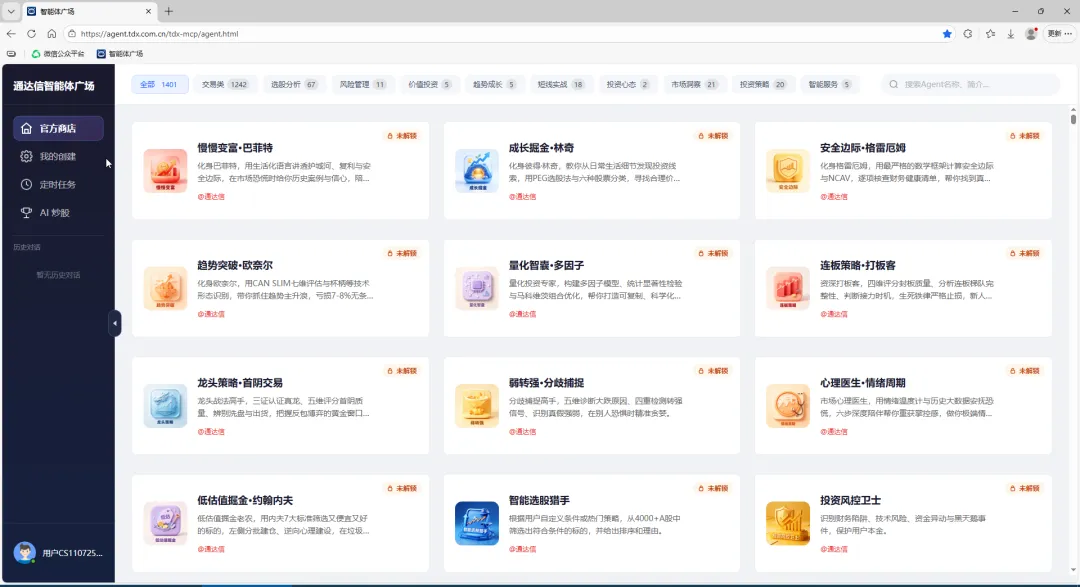The image size is (1080, 587).
Task: Open the browser downloads icon
Action: click(x=1010, y=33)
